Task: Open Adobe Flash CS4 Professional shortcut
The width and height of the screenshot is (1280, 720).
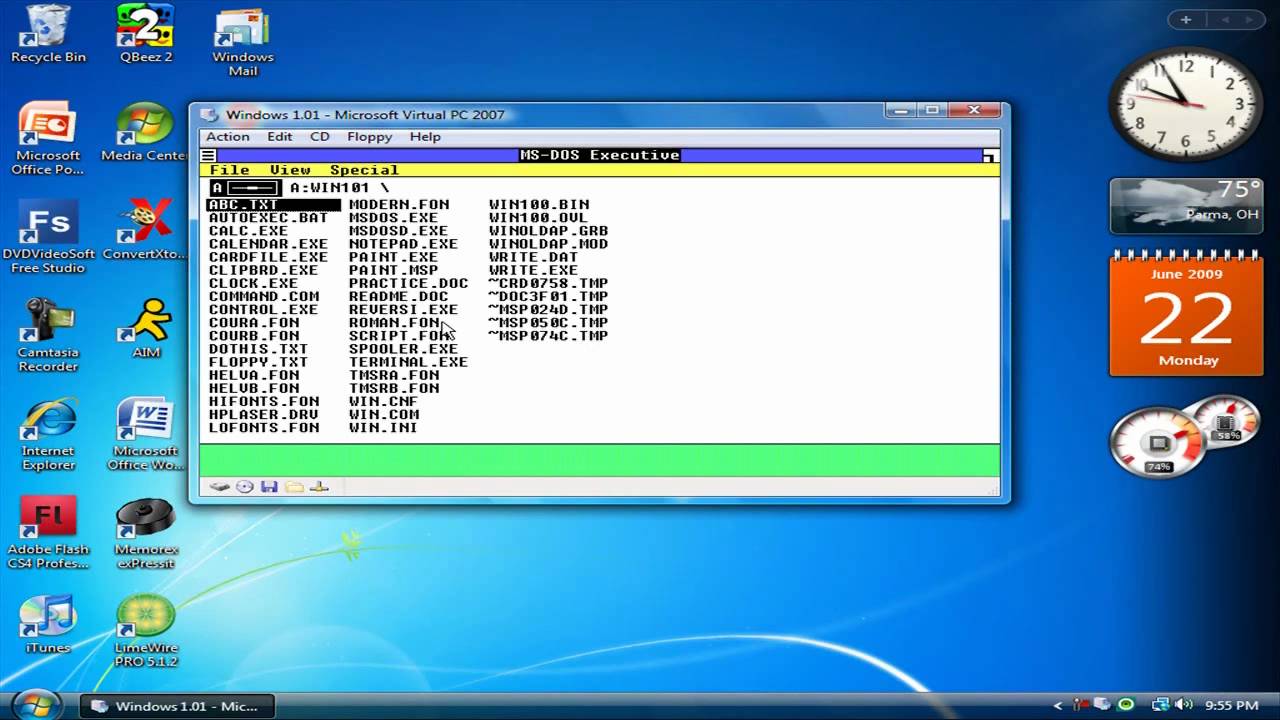Action: pos(48,533)
